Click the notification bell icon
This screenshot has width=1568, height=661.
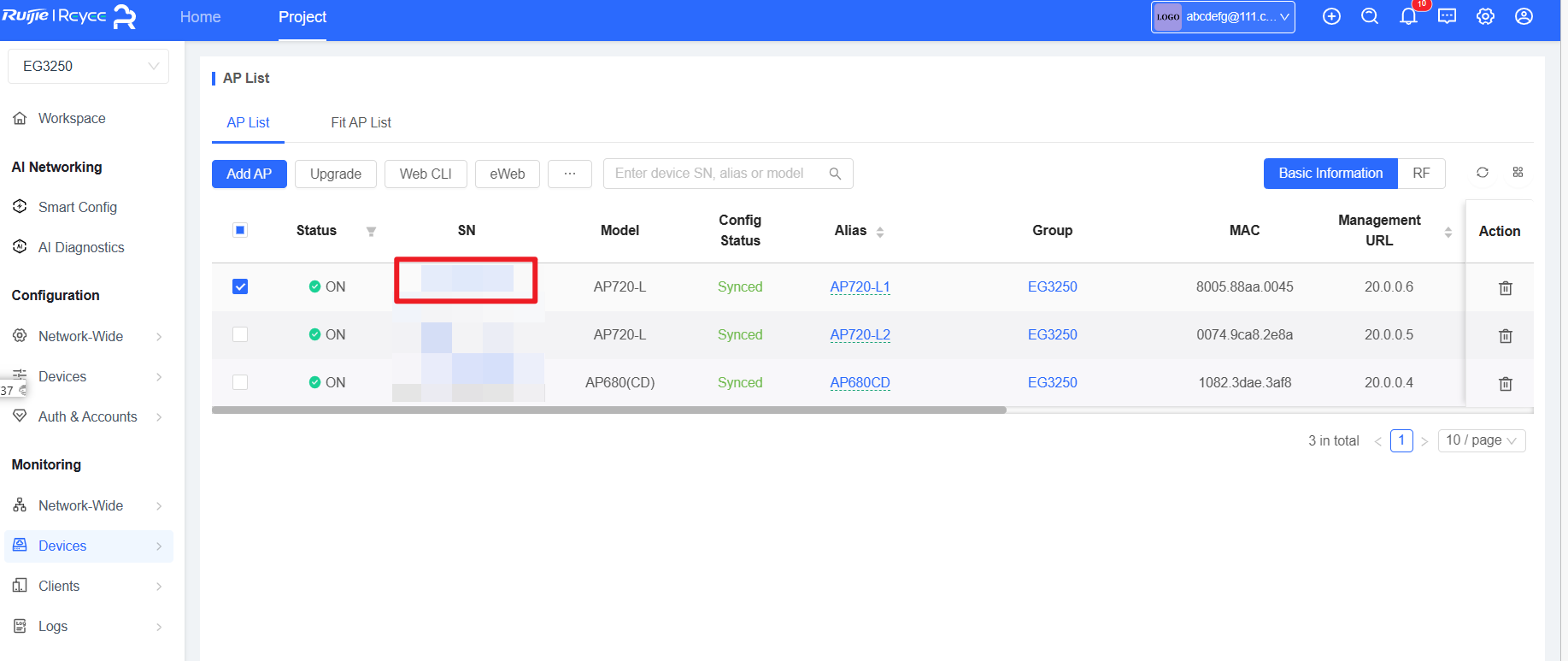pyautogui.click(x=1408, y=17)
